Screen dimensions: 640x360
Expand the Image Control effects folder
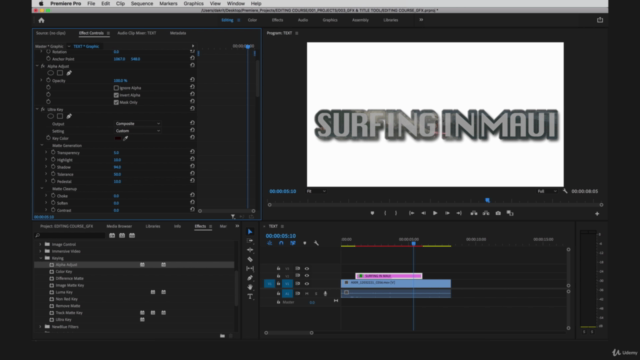click(40, 244)
